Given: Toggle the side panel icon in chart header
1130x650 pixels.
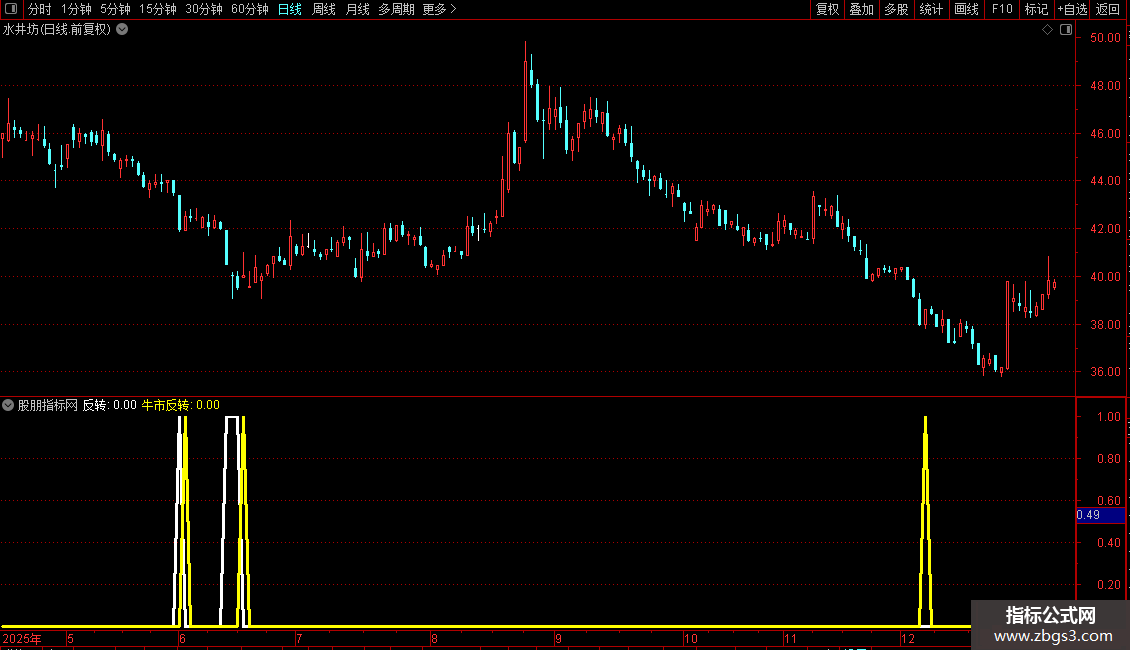Looking at the screenshot, I should [1066, 30].
